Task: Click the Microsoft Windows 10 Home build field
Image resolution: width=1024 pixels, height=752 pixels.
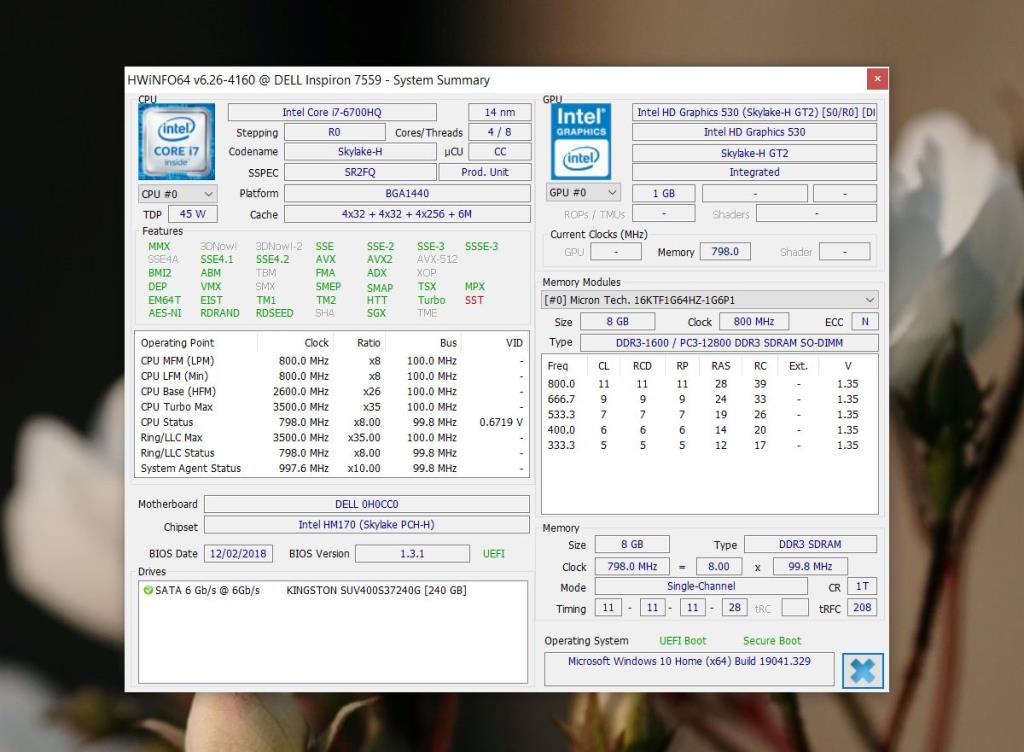Action: (689, 667)
